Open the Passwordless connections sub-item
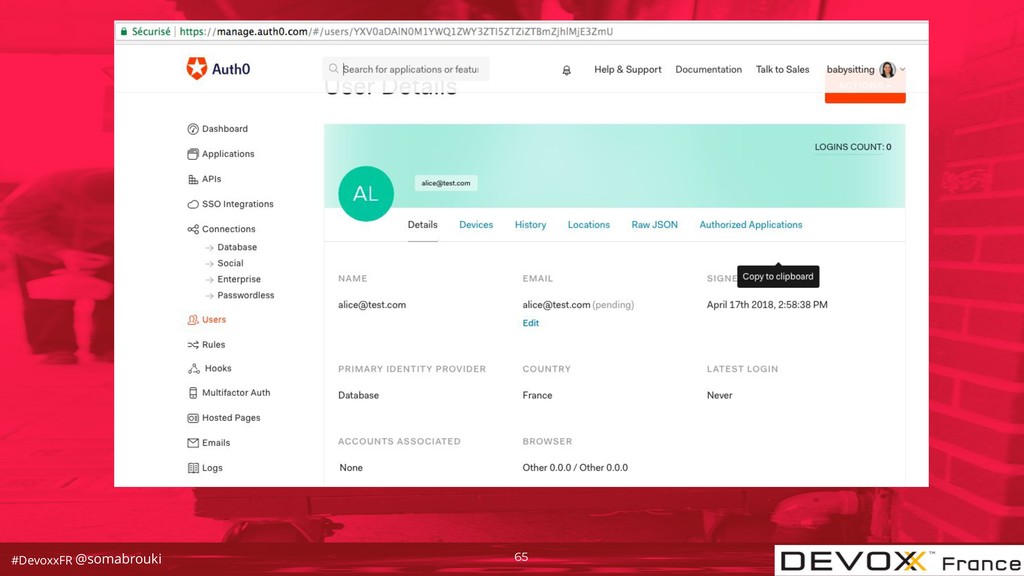This screenshot has width=1024, height=576. point(246,295)
